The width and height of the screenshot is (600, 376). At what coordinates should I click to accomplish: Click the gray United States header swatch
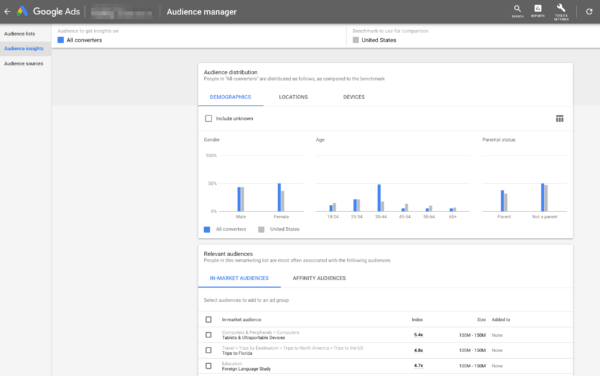(x=356, y=40)
